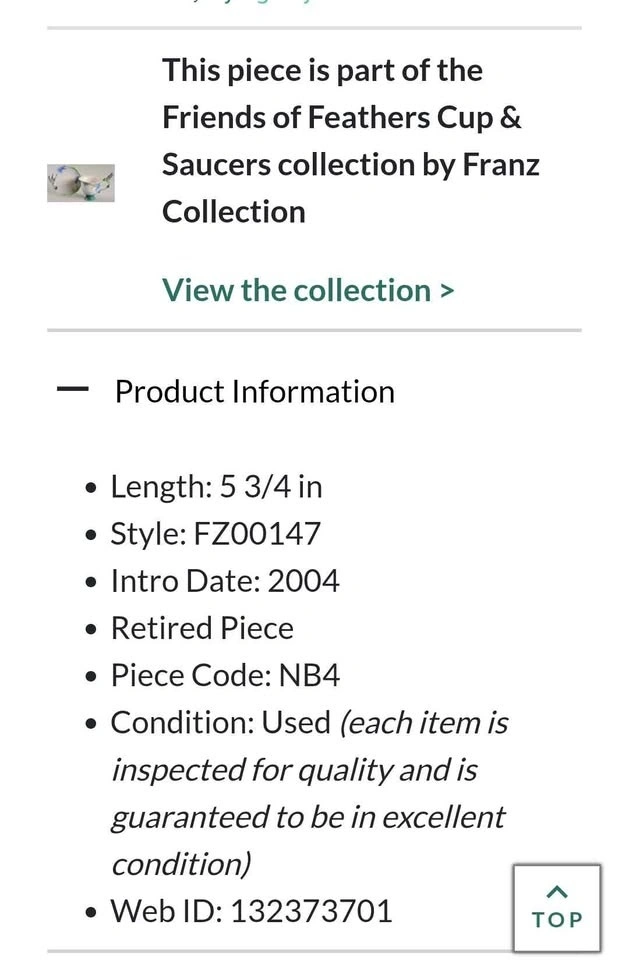Select the Friends of Feathers collection description

tap(350, 140)
